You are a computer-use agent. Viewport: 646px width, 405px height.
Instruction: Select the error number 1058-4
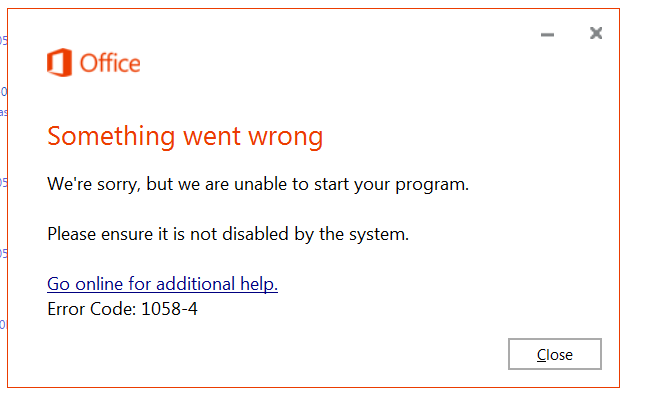pos(169,309)
